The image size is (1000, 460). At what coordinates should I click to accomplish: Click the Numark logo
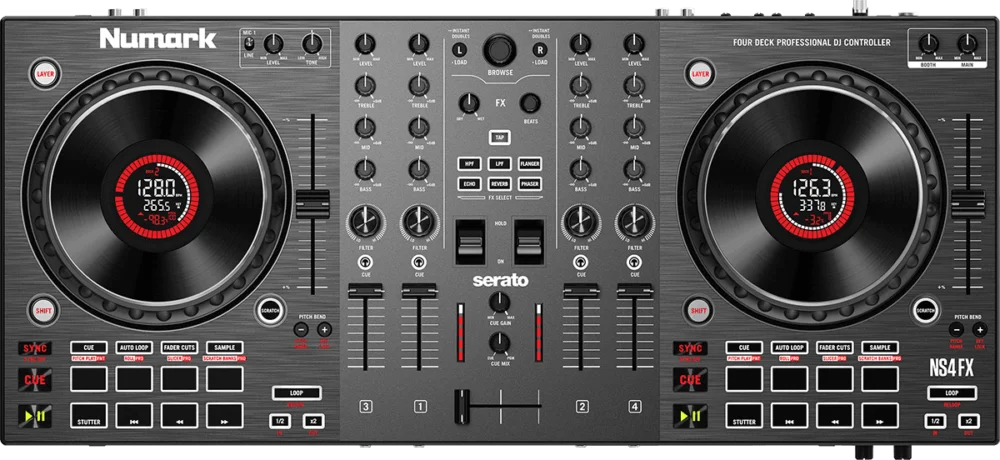click(x=158, y=39)
